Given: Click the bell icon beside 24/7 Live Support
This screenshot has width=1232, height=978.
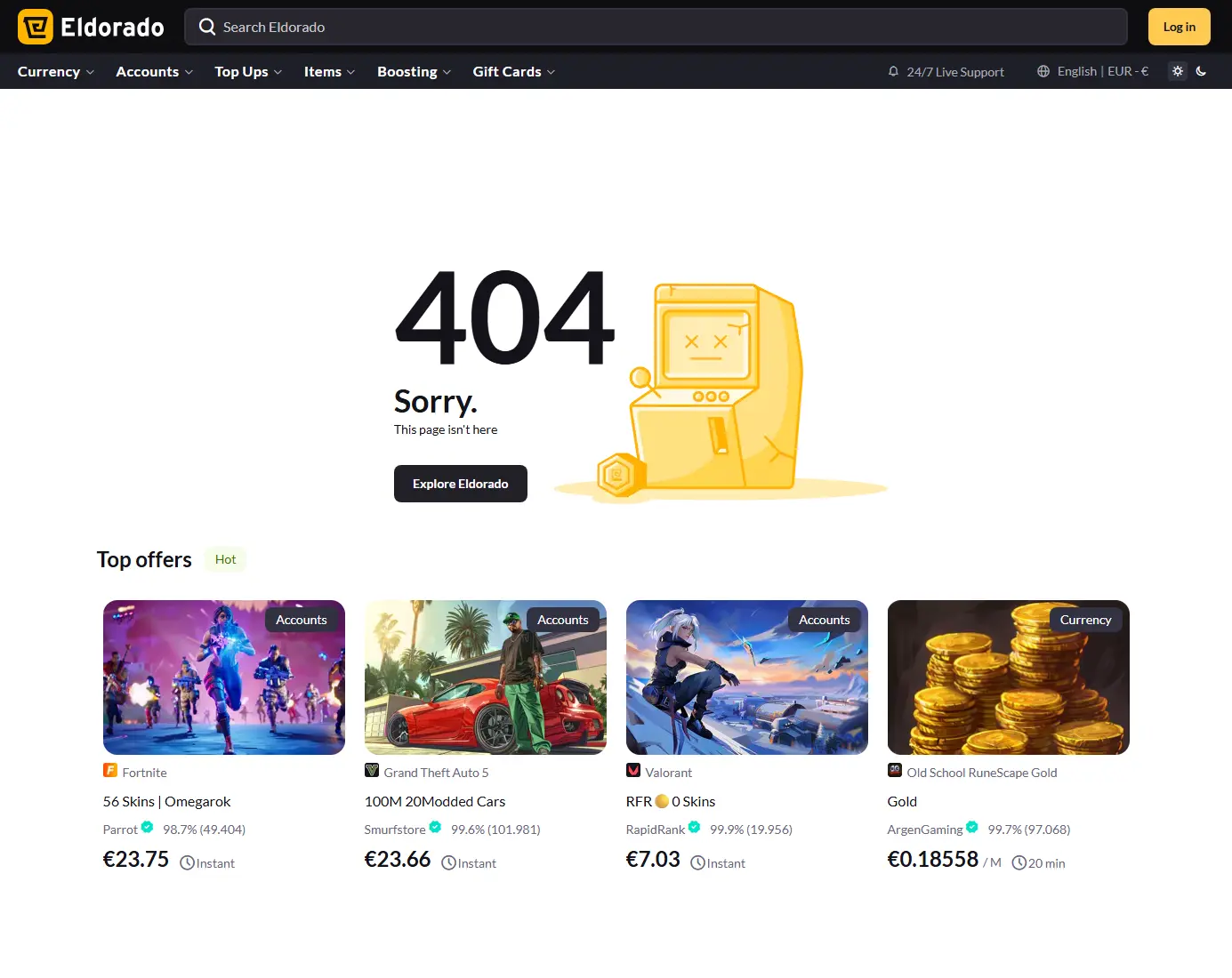Looking at the screenshot, I should click(x=893, y=71).
